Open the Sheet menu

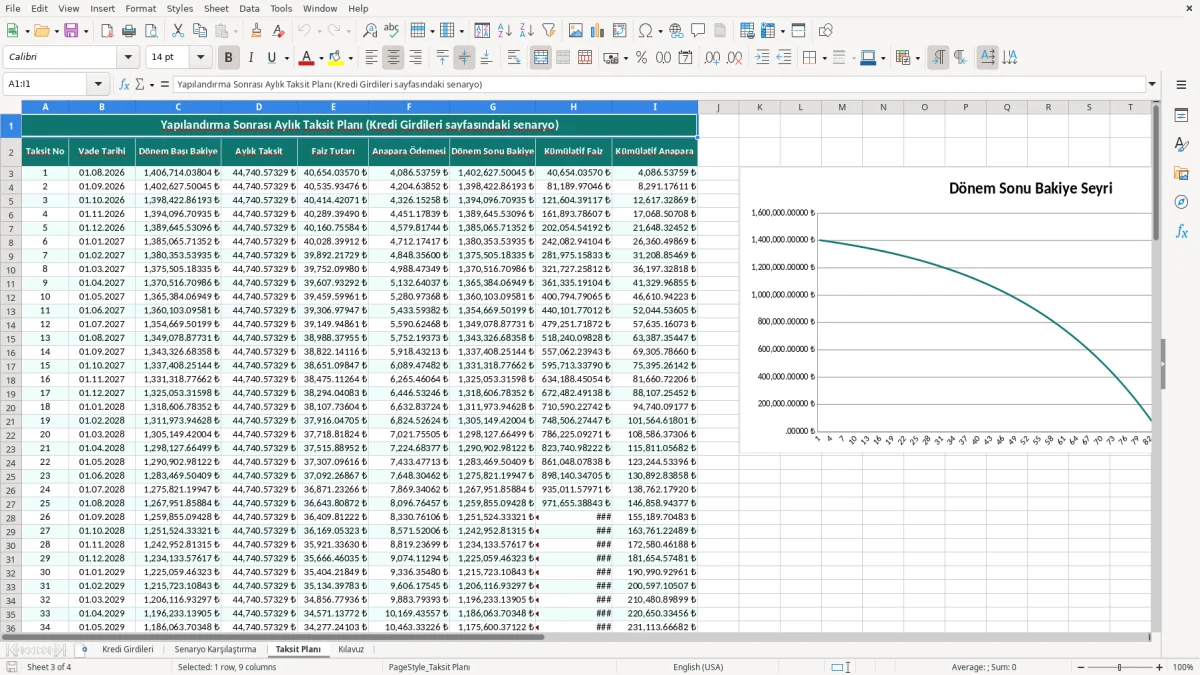[x=216, y=8]
